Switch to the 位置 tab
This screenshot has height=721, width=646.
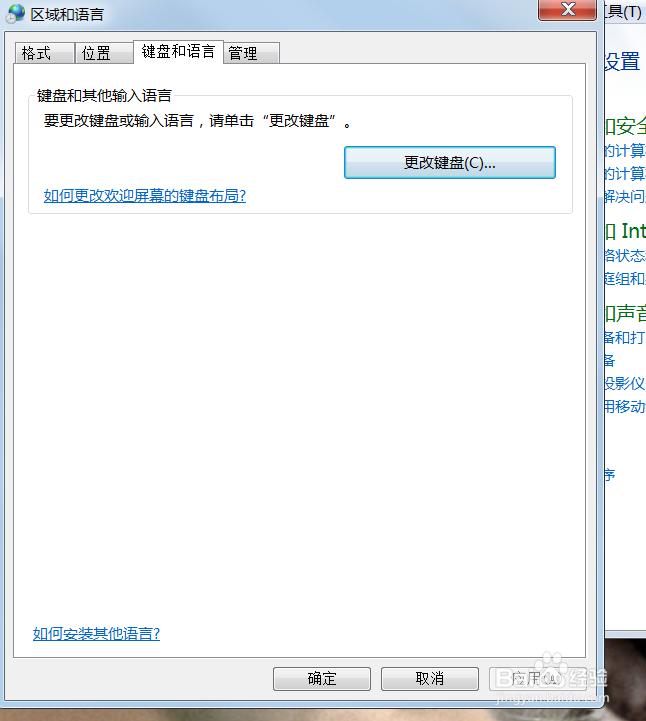click(104, 53)
